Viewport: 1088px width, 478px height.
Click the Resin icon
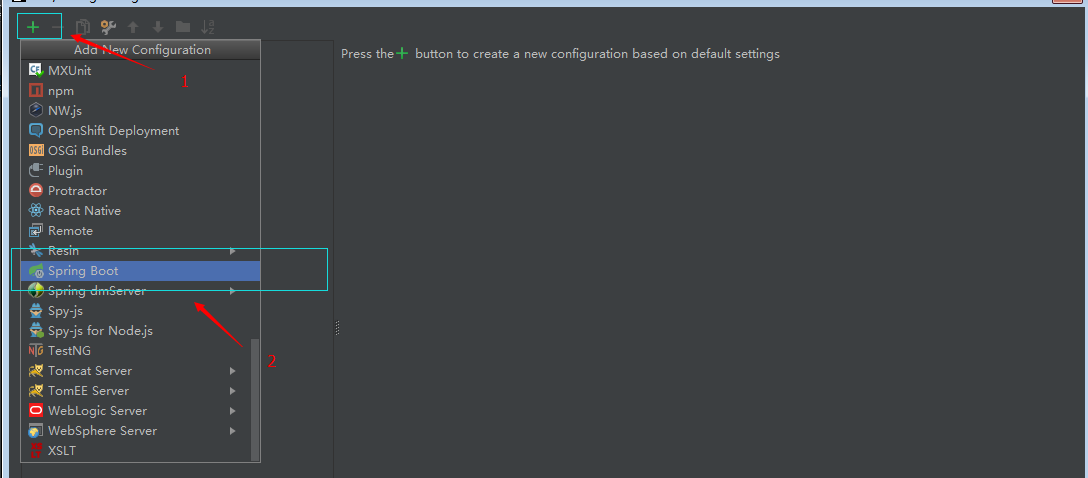click(x=36, y=251)
